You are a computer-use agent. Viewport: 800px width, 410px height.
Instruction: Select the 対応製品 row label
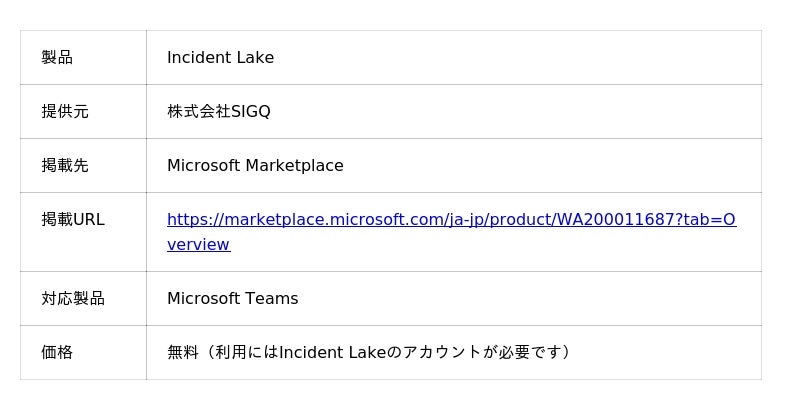click(73, 298)
